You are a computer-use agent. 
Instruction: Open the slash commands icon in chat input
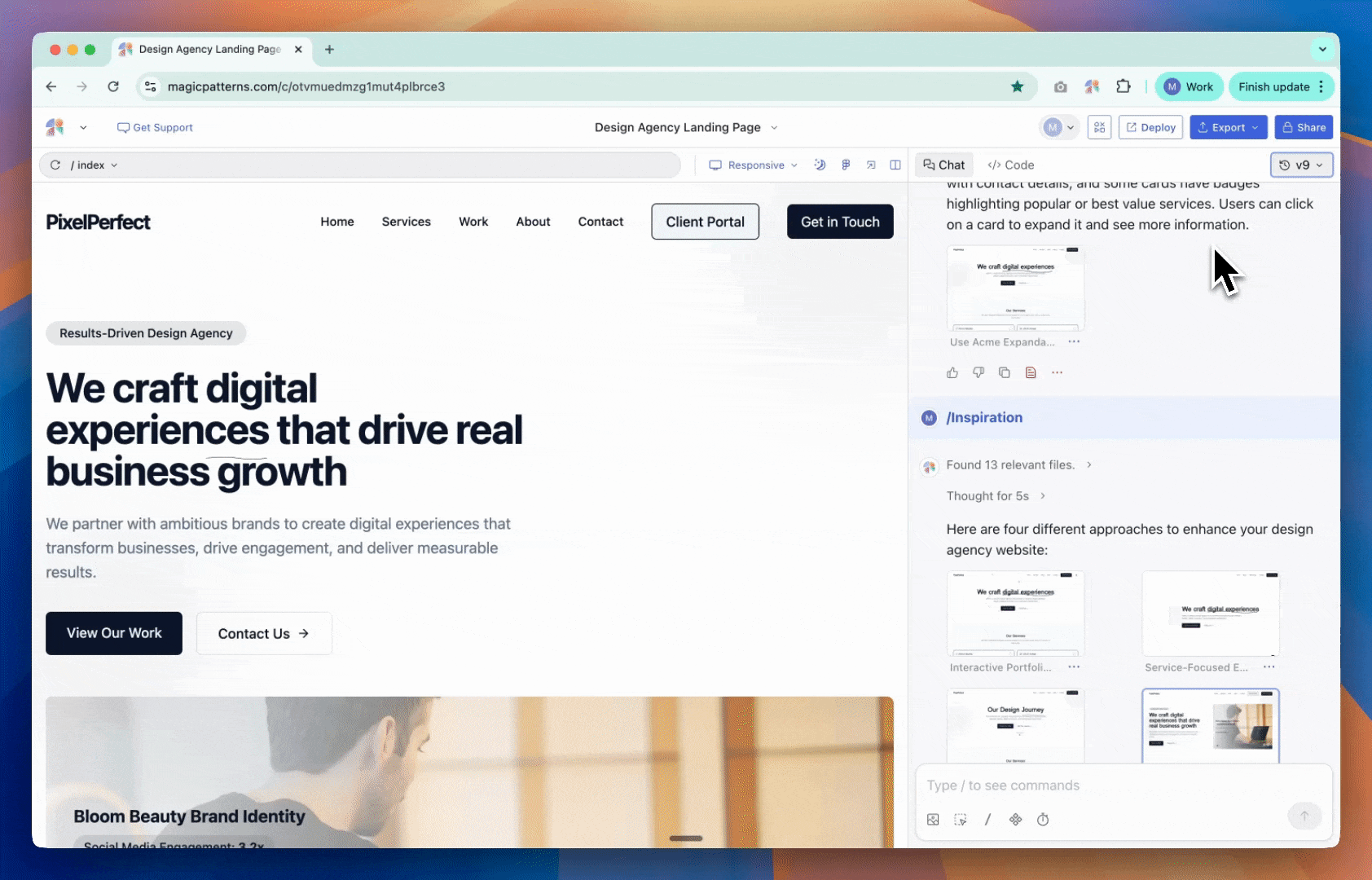point(987,820)
